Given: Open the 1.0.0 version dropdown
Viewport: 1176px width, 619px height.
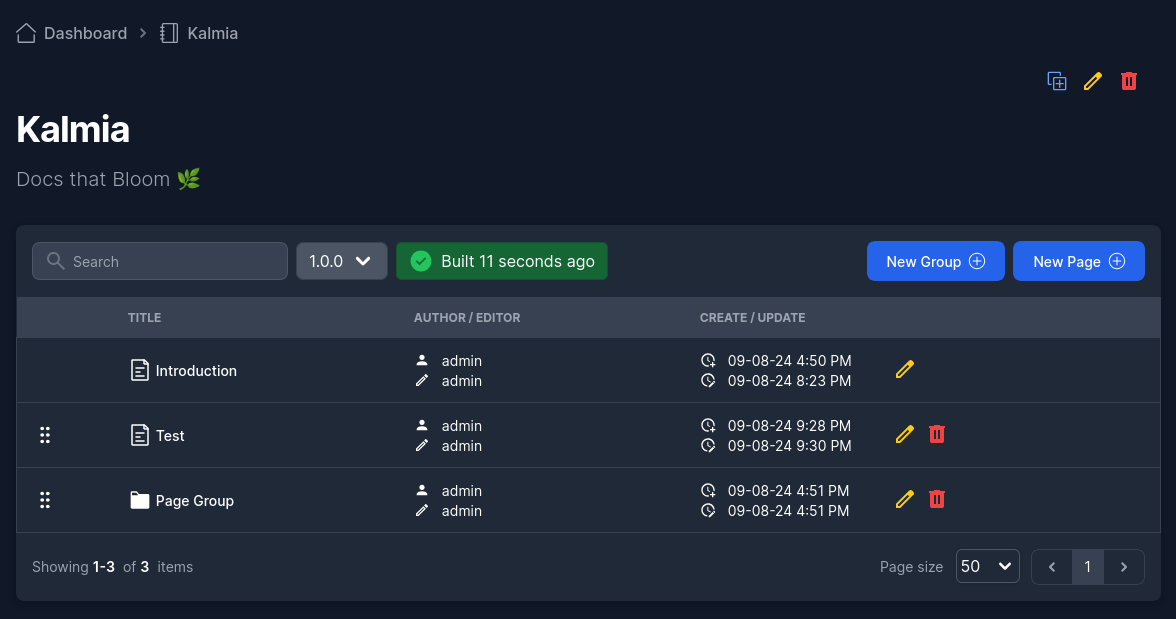Looking at the screenshot, I should pyautogui.click(x=341, y=261).
